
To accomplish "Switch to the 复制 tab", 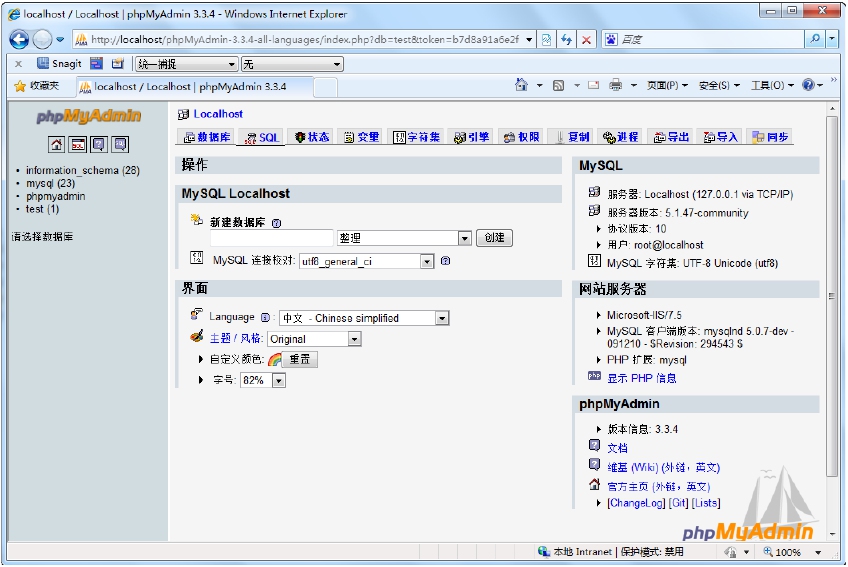I will click(572, 137).
